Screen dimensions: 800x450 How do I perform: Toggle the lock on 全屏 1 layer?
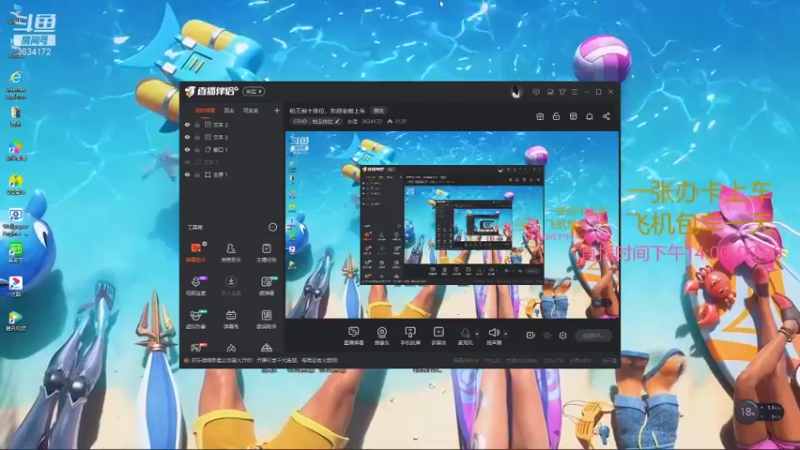point(197,174)
